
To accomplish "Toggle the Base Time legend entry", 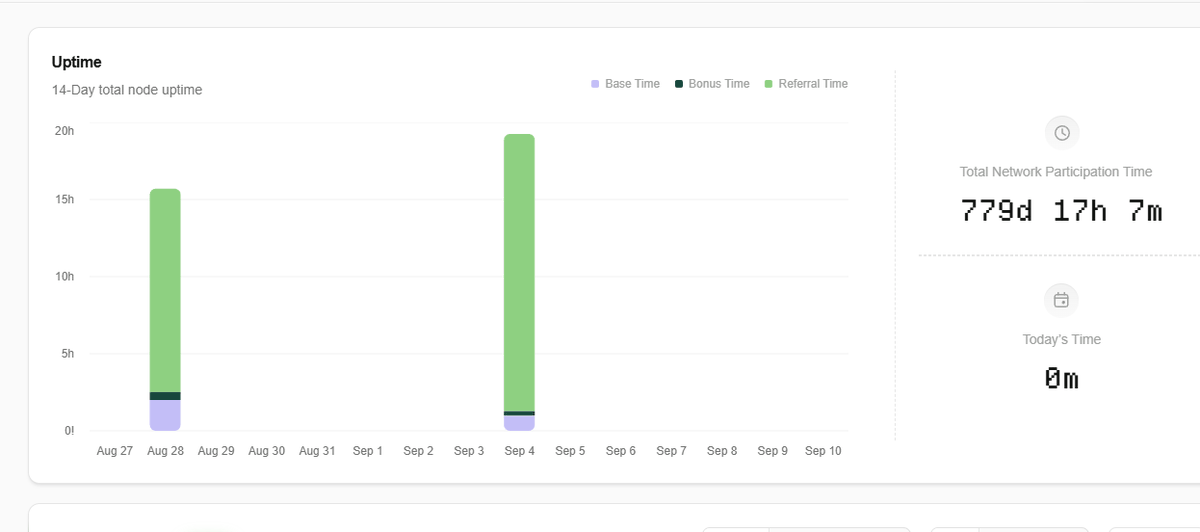I will point(626,84).
